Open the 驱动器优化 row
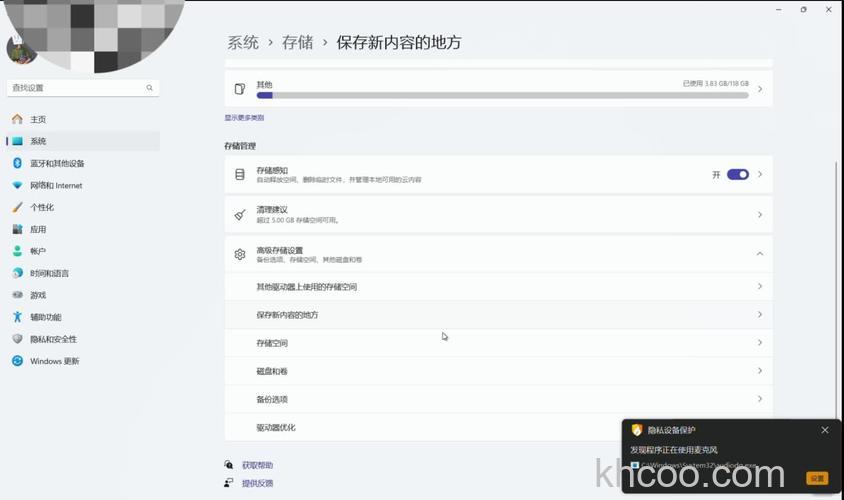The height and width of the screenshot is (500, 844). 498,427
